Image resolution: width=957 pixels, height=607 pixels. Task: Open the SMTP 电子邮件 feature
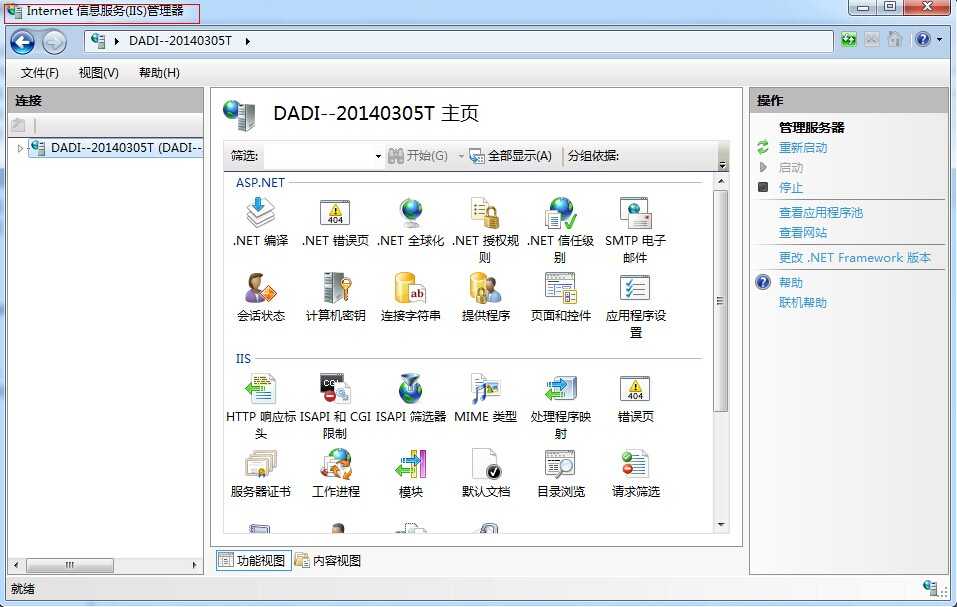click(635, 231)
